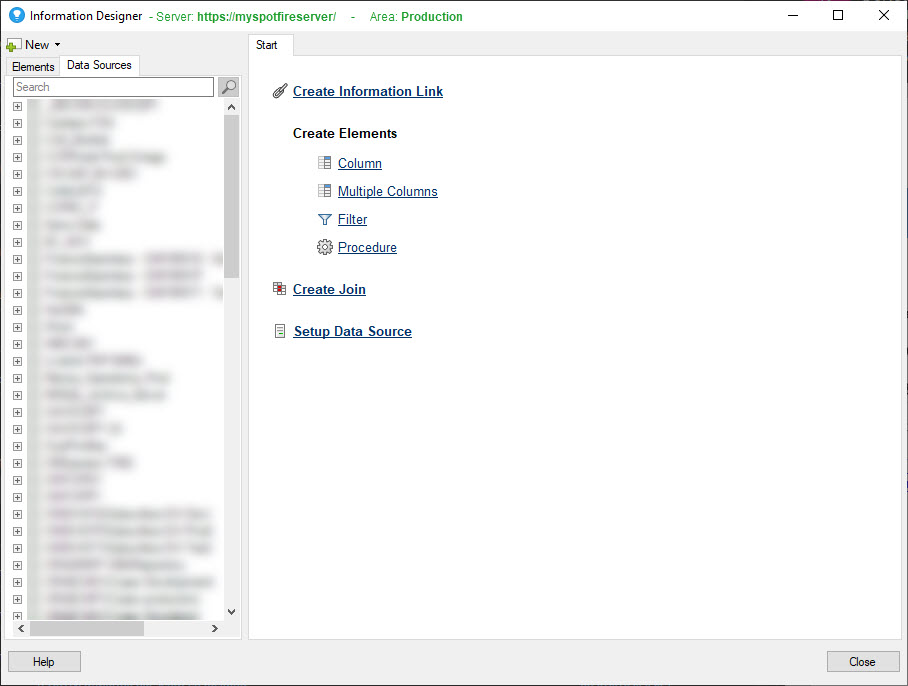Open the Setup Data Source link
908x686 pixels.
(352, 331)
